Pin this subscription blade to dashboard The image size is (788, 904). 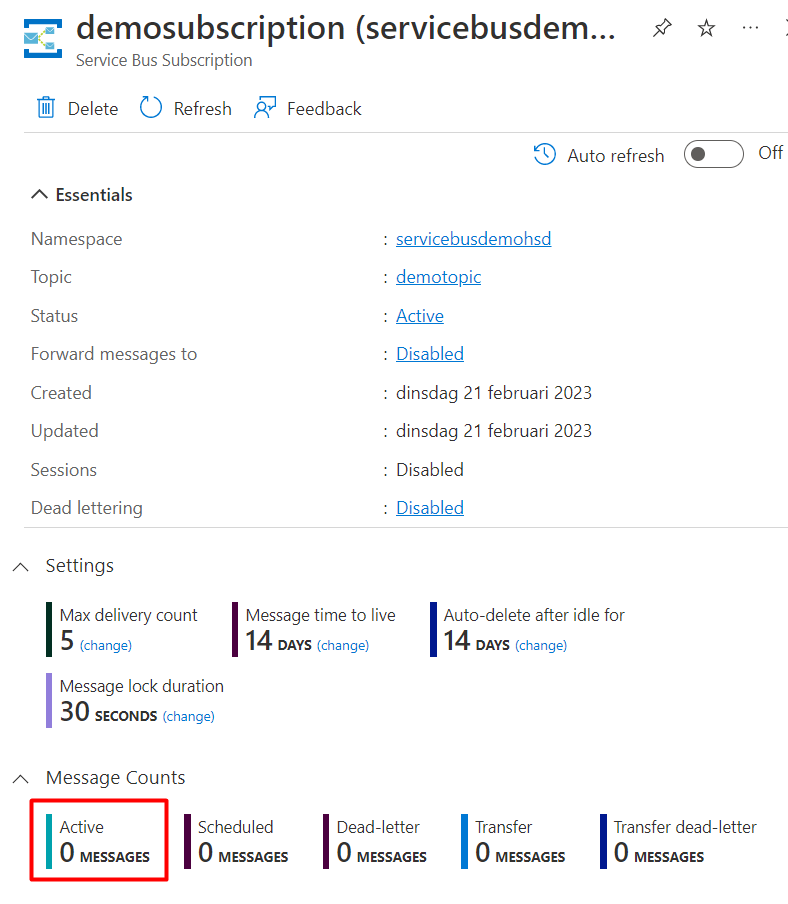[662, 28]
